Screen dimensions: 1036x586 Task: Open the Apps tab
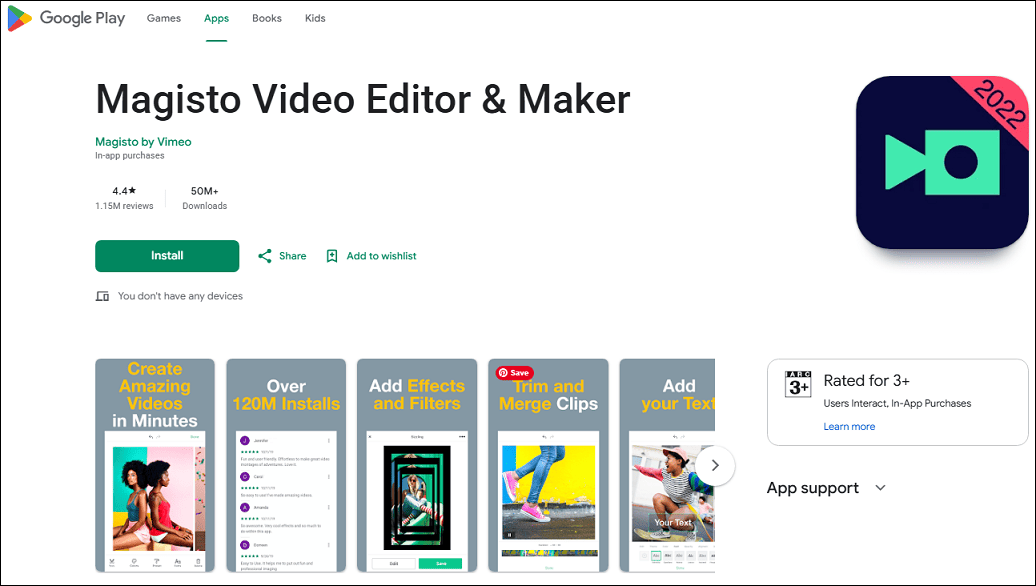coord(216,18)
